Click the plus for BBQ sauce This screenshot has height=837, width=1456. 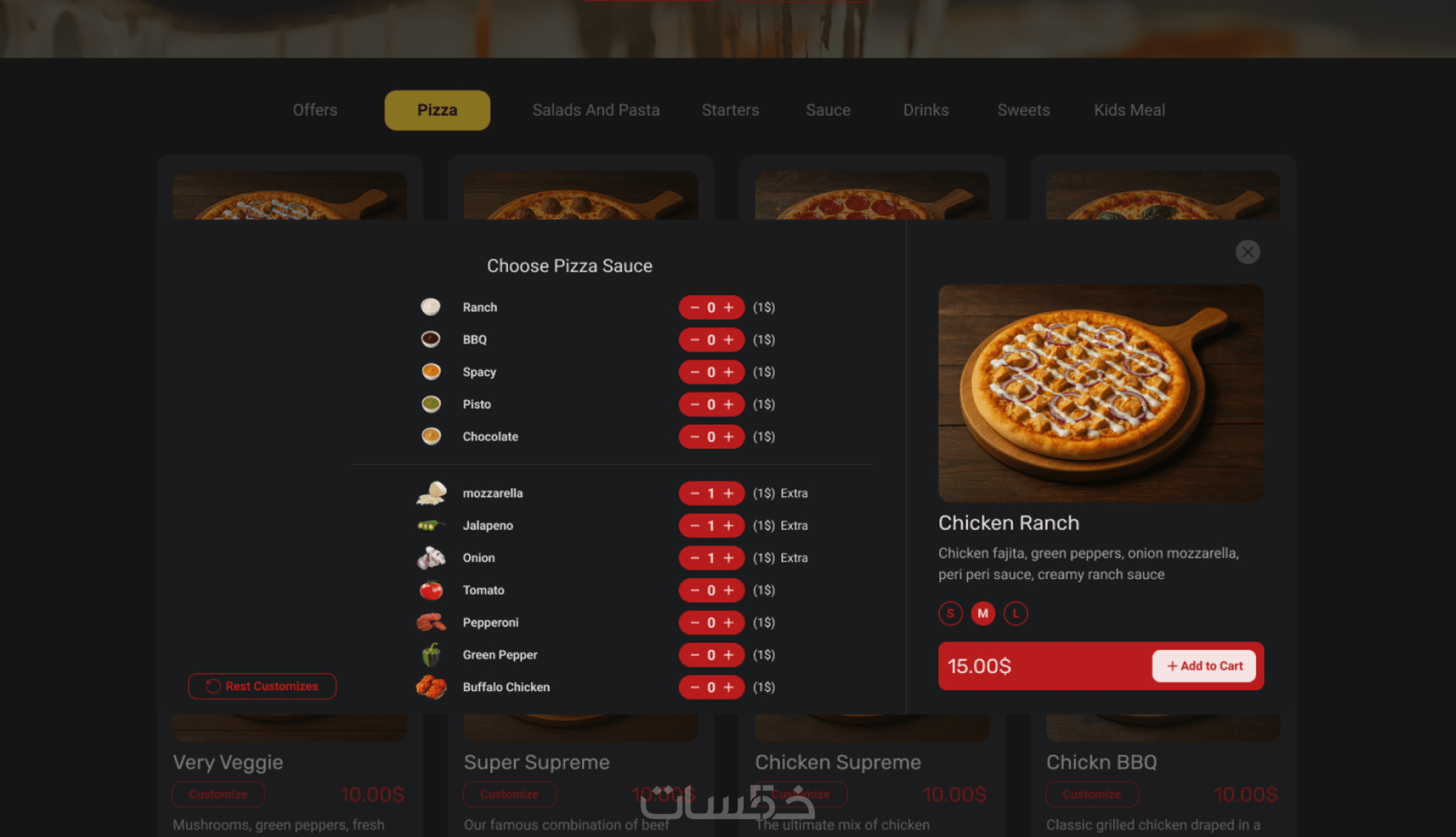pyautogui.click(x=729, y=340)
